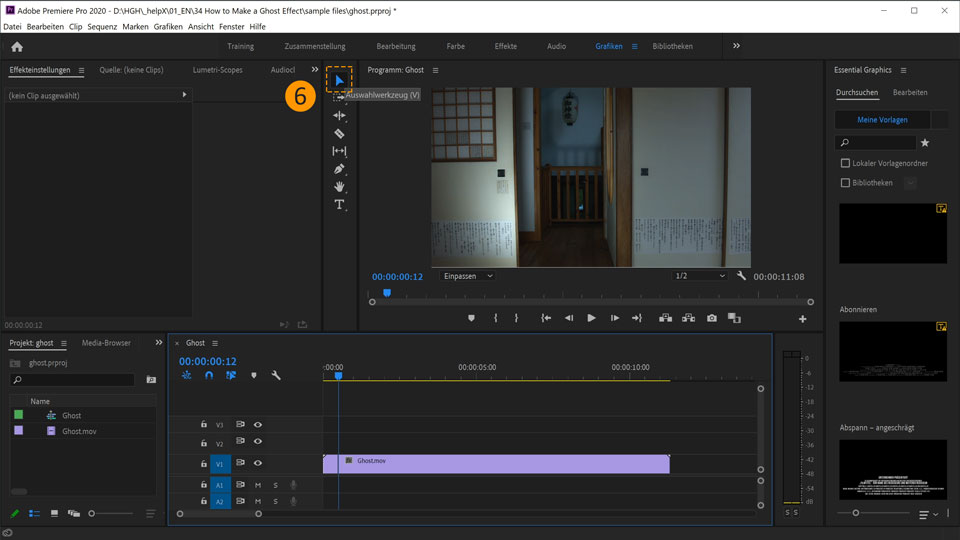This screenshot has width=960, height=540.
Task: Mute audio track A1
Action: pyautogui.click(x=257, y=485)
